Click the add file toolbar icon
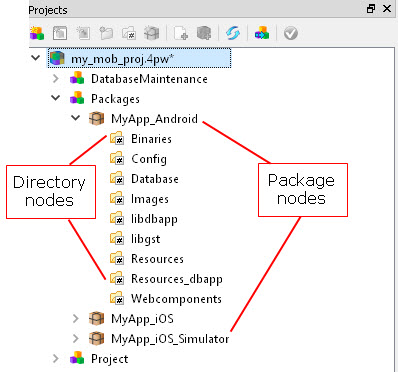 (181, 33)
